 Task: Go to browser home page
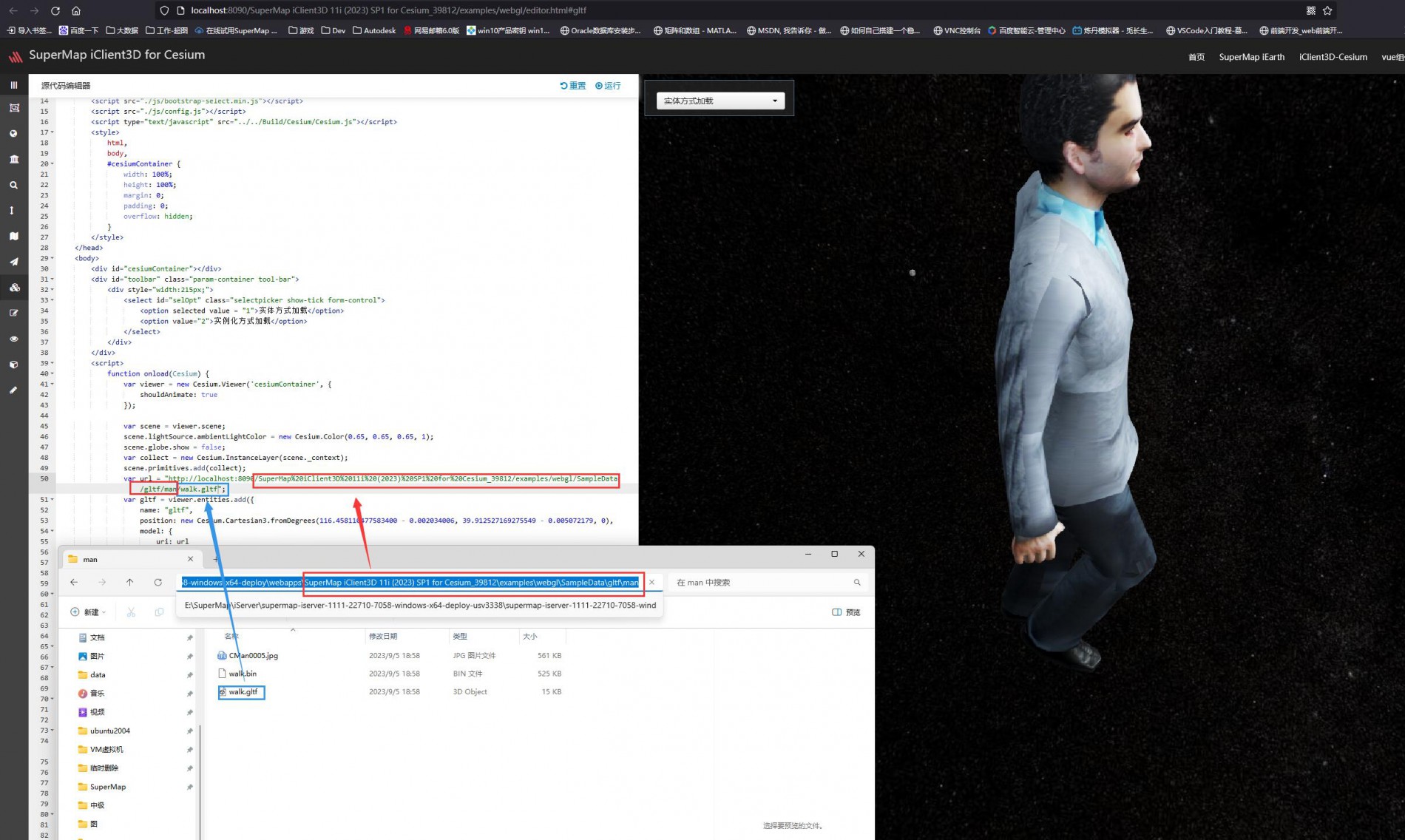[x=75, y=10]
